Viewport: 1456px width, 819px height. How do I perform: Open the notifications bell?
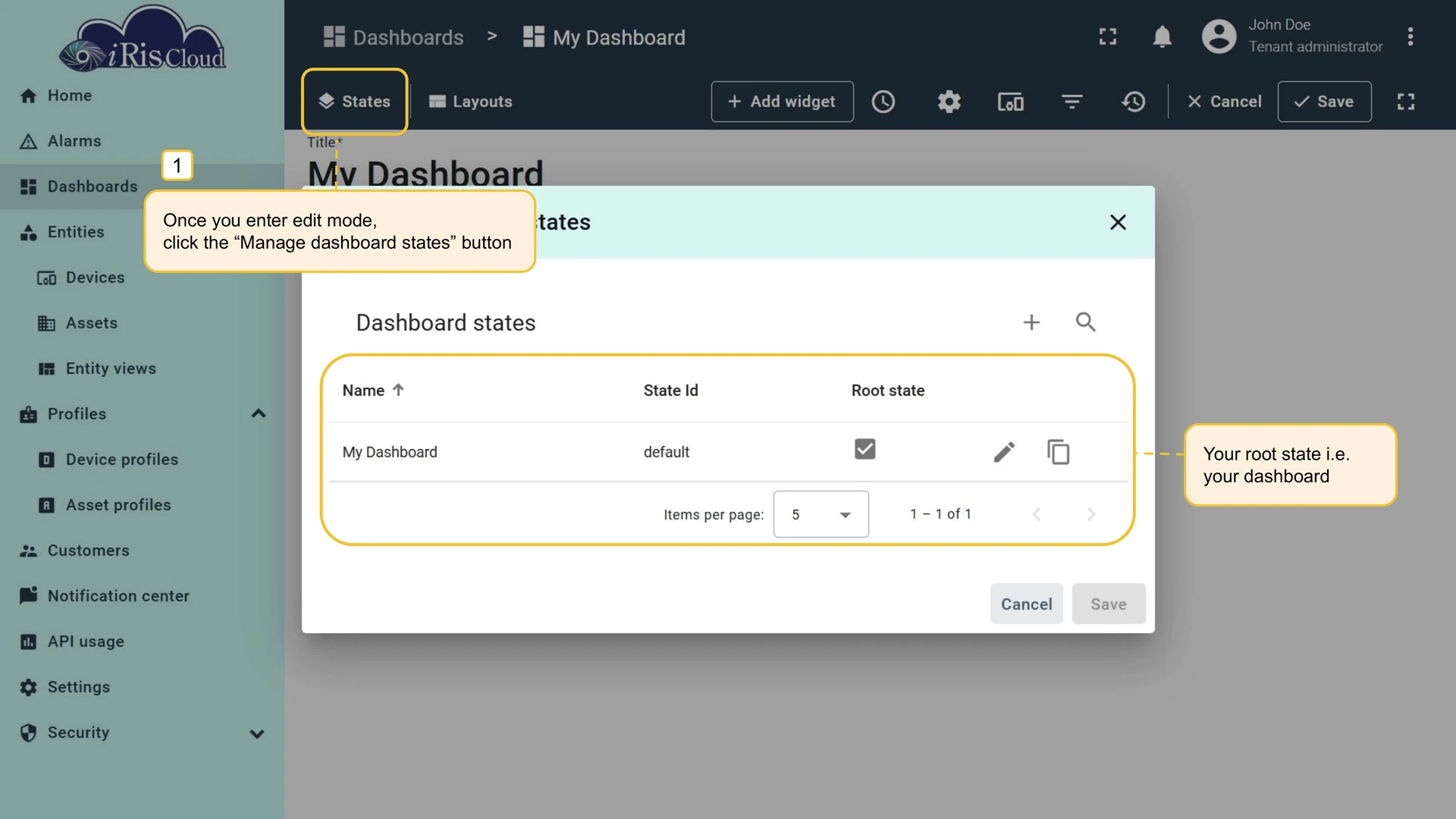(1162, 36)
